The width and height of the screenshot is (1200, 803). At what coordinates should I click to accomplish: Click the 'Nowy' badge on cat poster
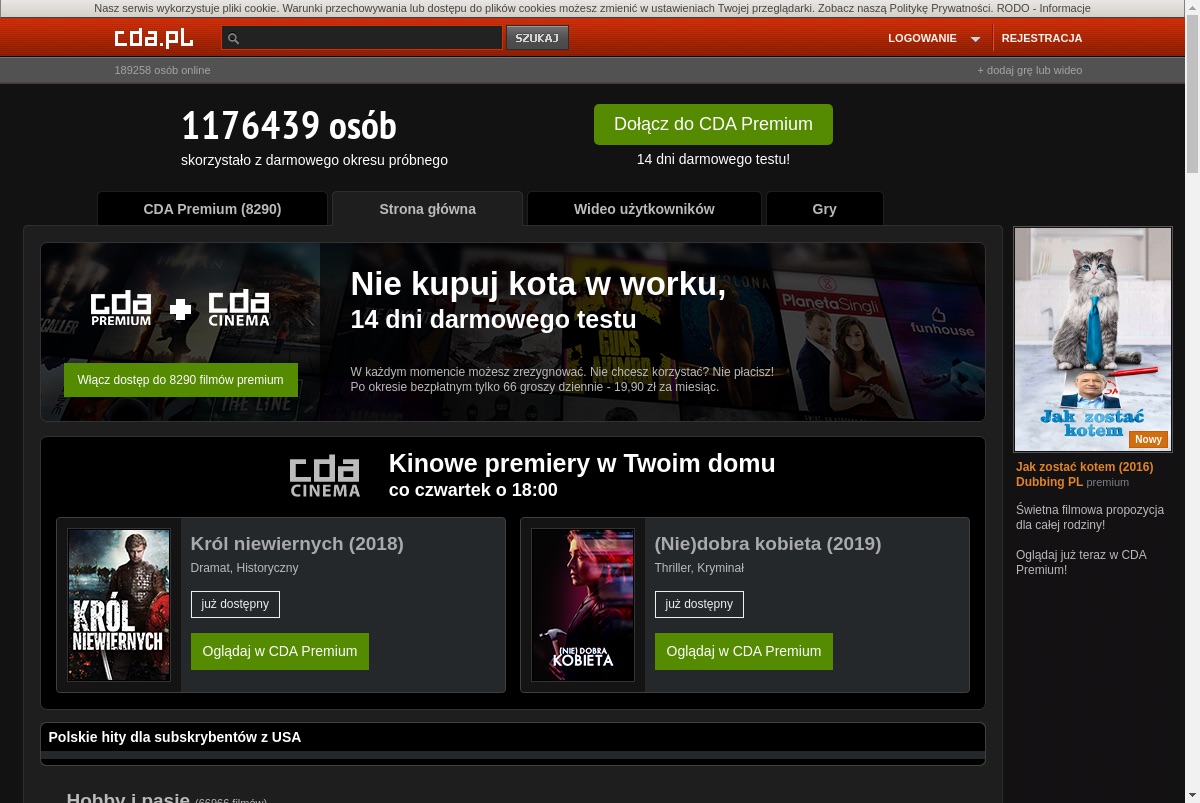tap(1148, 439)
